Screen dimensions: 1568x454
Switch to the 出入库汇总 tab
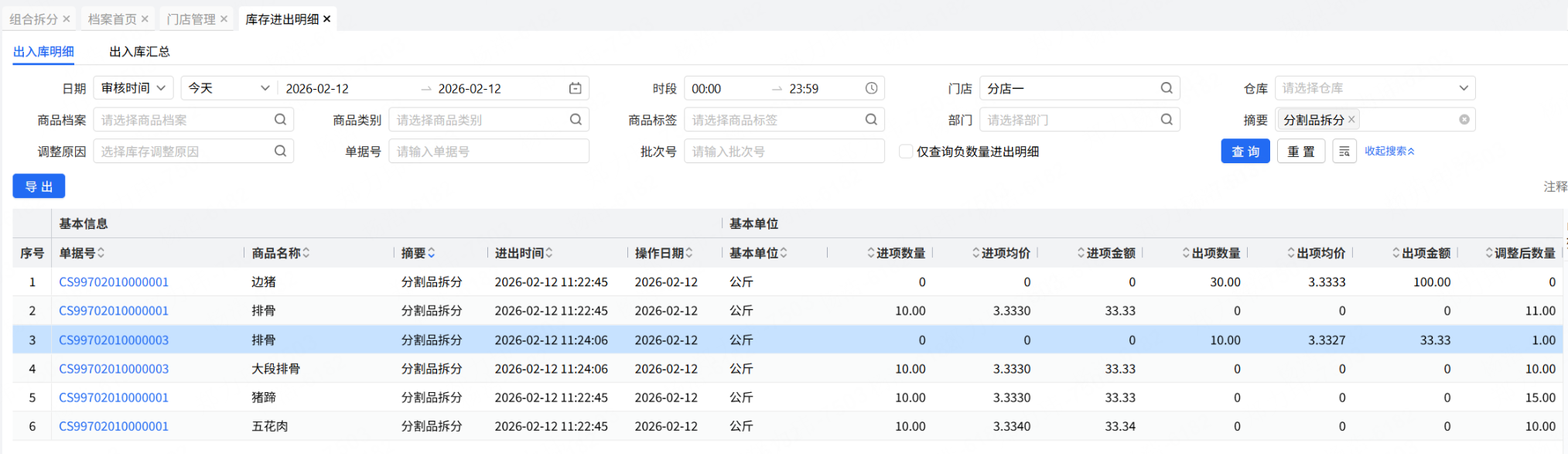click(x=139, y=52)
